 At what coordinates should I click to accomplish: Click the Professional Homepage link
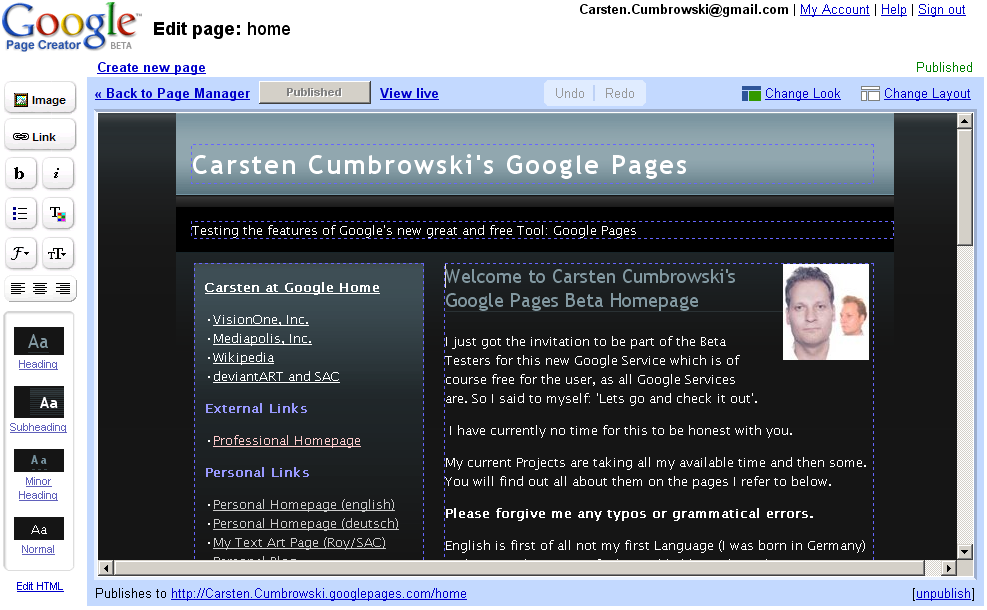click(286, 441)
